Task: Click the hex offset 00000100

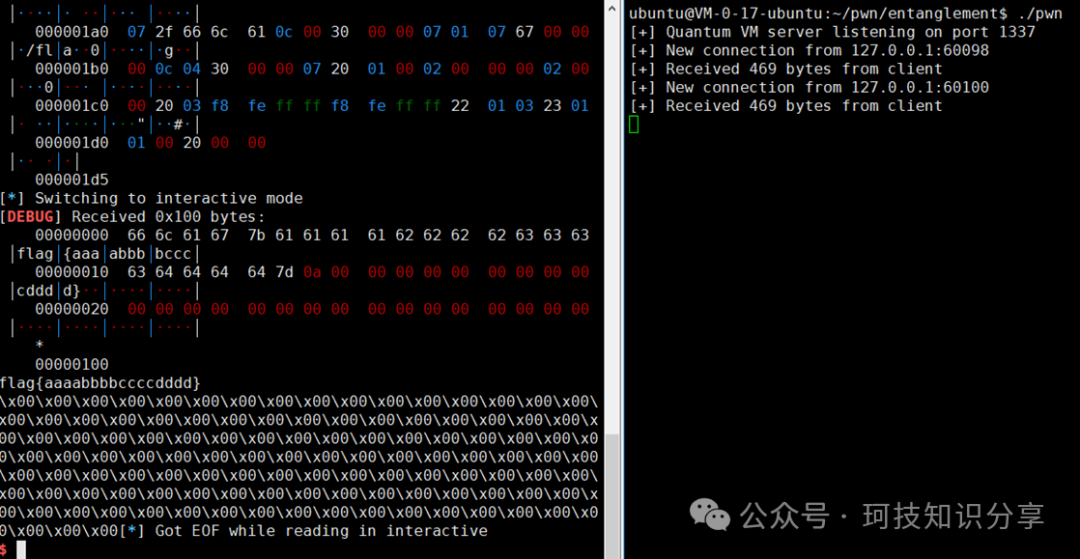Action: [x=72, y=364]
